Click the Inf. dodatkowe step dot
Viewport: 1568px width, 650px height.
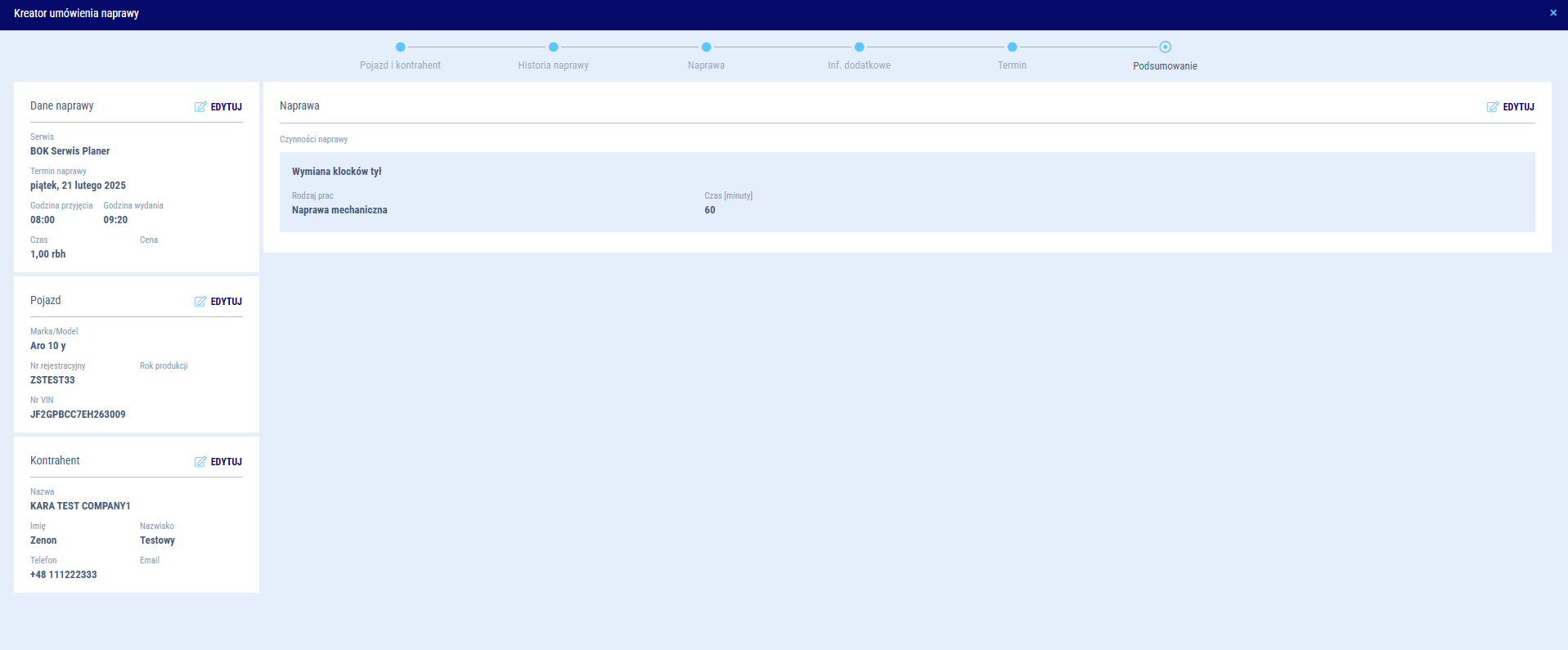(x=859, y=47)
